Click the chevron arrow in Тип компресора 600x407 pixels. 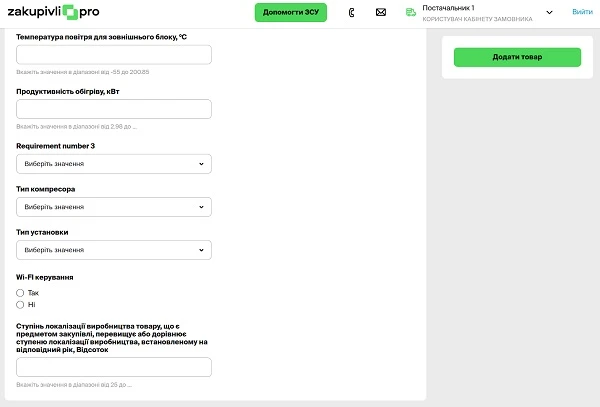pyautogui.click(x=201, y=207)
